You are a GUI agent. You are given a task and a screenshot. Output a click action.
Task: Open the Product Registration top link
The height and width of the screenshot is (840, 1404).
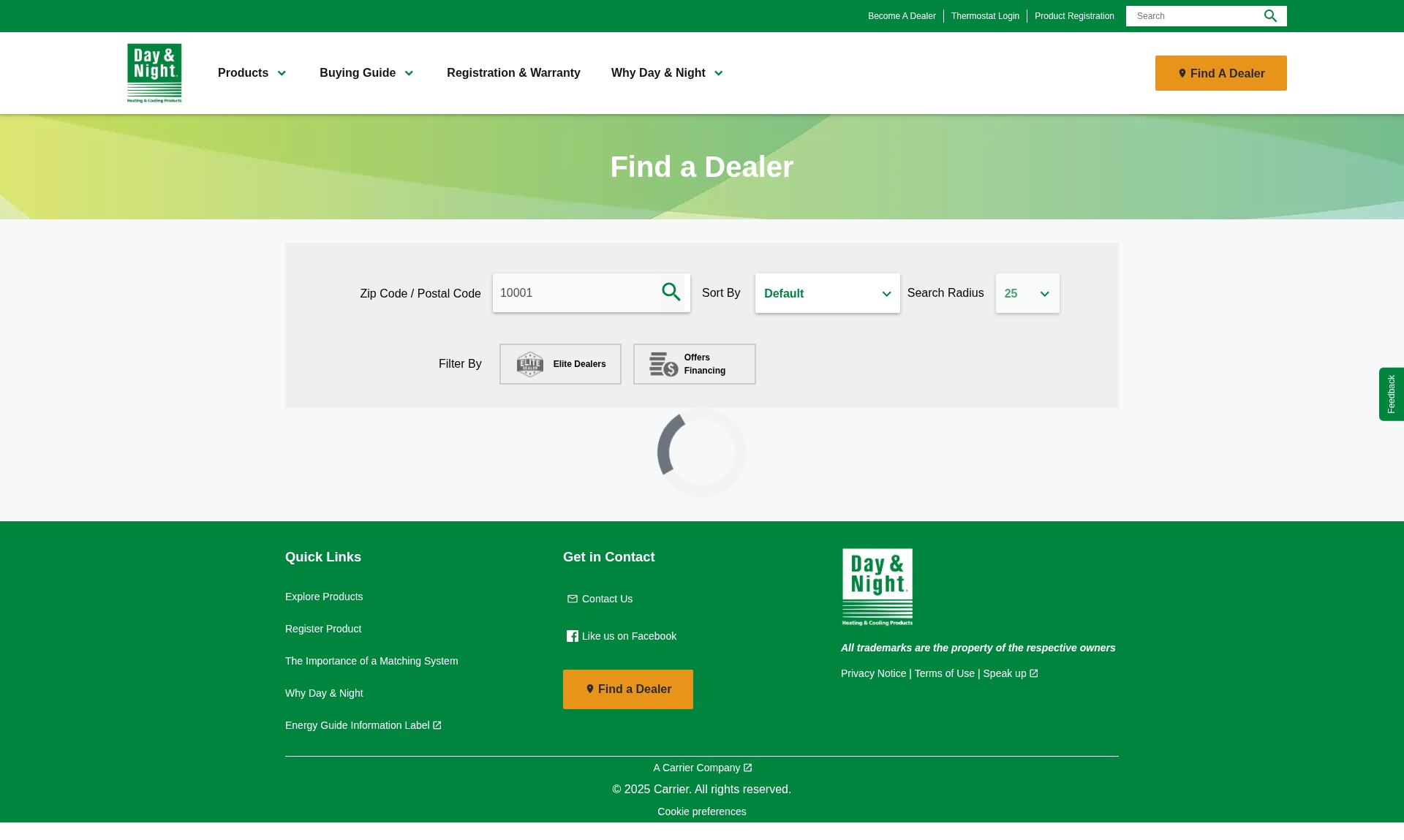pyautogui.click(x=1074, y=16)
